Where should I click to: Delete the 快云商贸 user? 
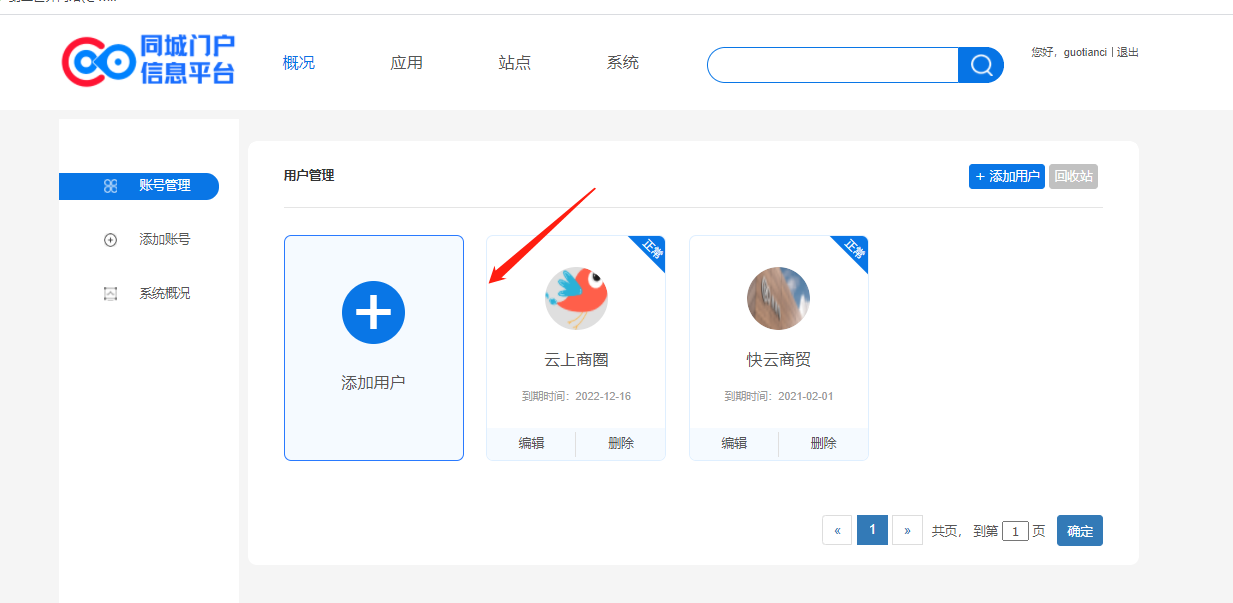click(x=824, y=443)
